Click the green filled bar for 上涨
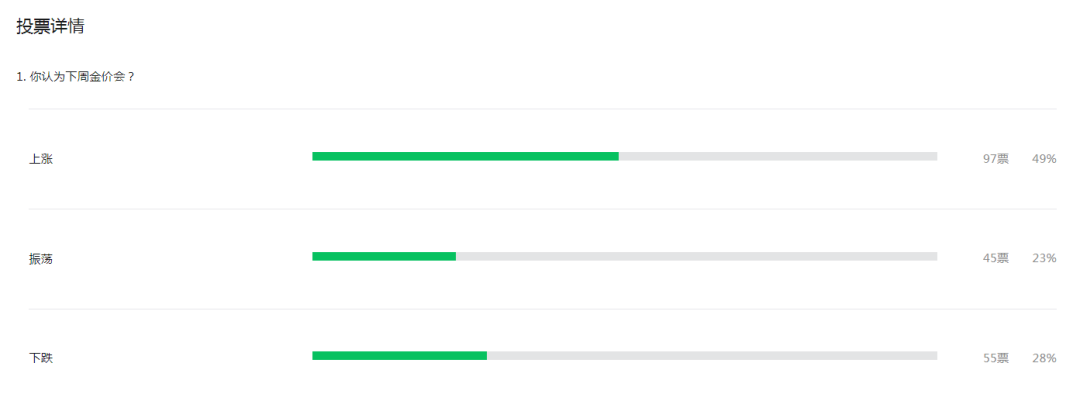The width and height of the screenshot is (1080, 408). [465, 156]
